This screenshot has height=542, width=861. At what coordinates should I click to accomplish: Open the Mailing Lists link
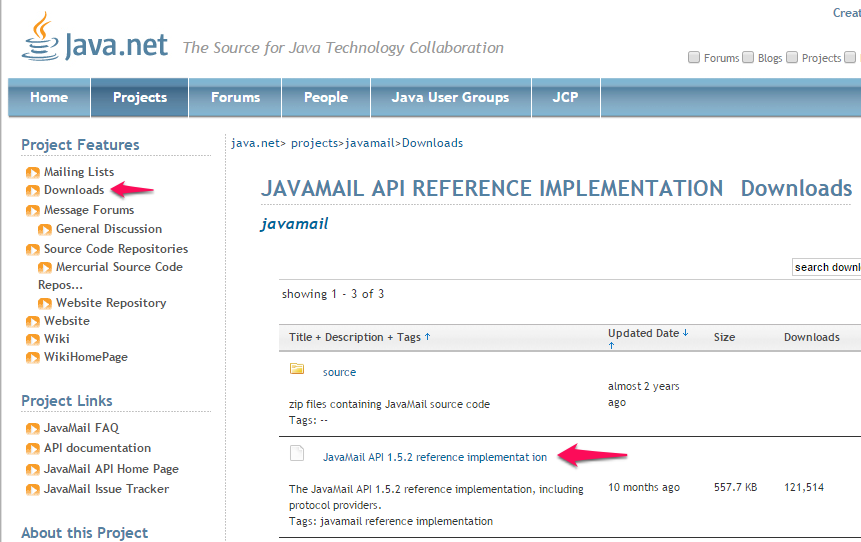click(x=79, y=172)
